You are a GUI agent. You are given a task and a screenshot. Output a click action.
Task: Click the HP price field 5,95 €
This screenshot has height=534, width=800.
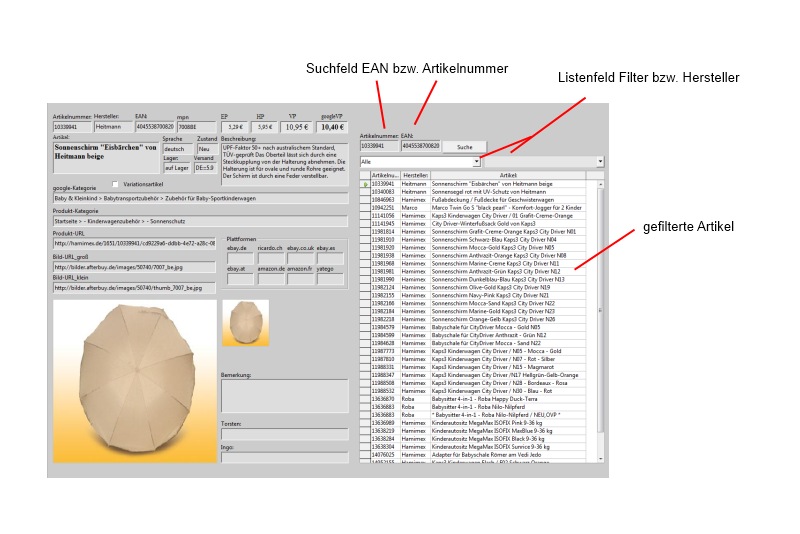264,127
